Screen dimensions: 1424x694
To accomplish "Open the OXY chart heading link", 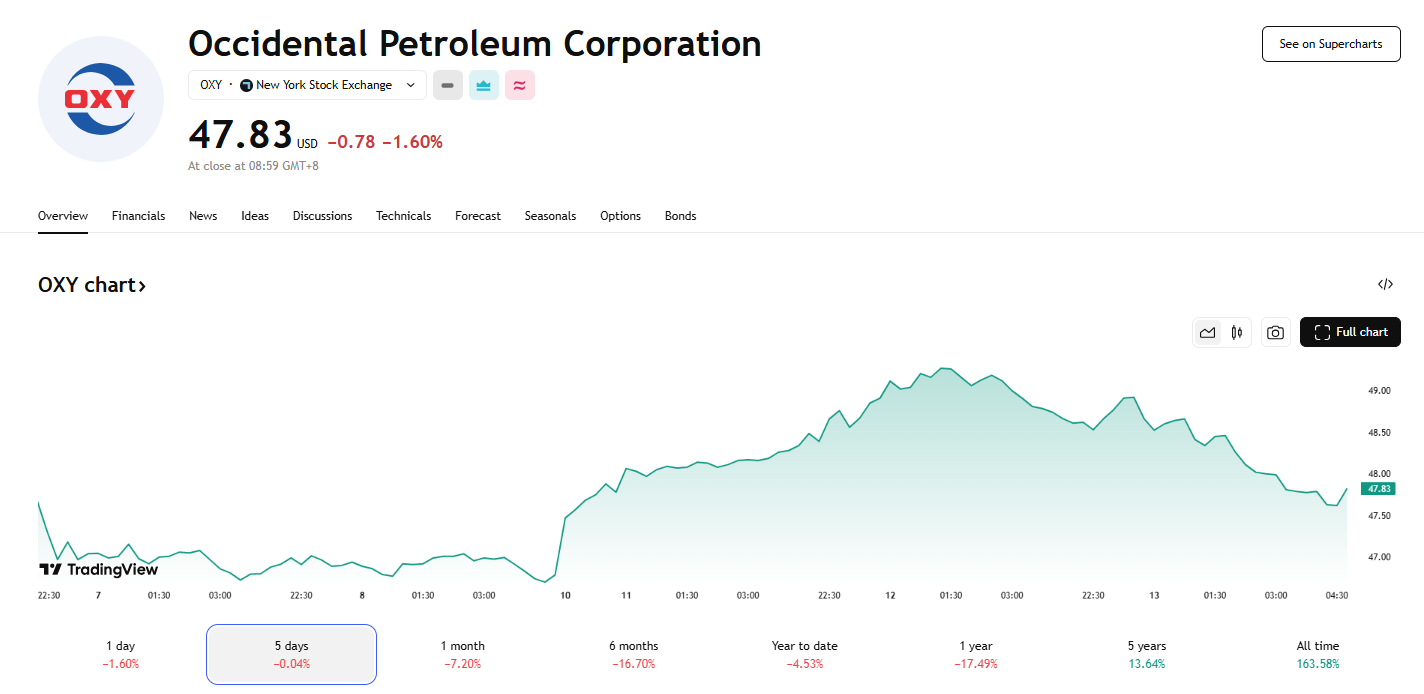I will click(92, 285).
